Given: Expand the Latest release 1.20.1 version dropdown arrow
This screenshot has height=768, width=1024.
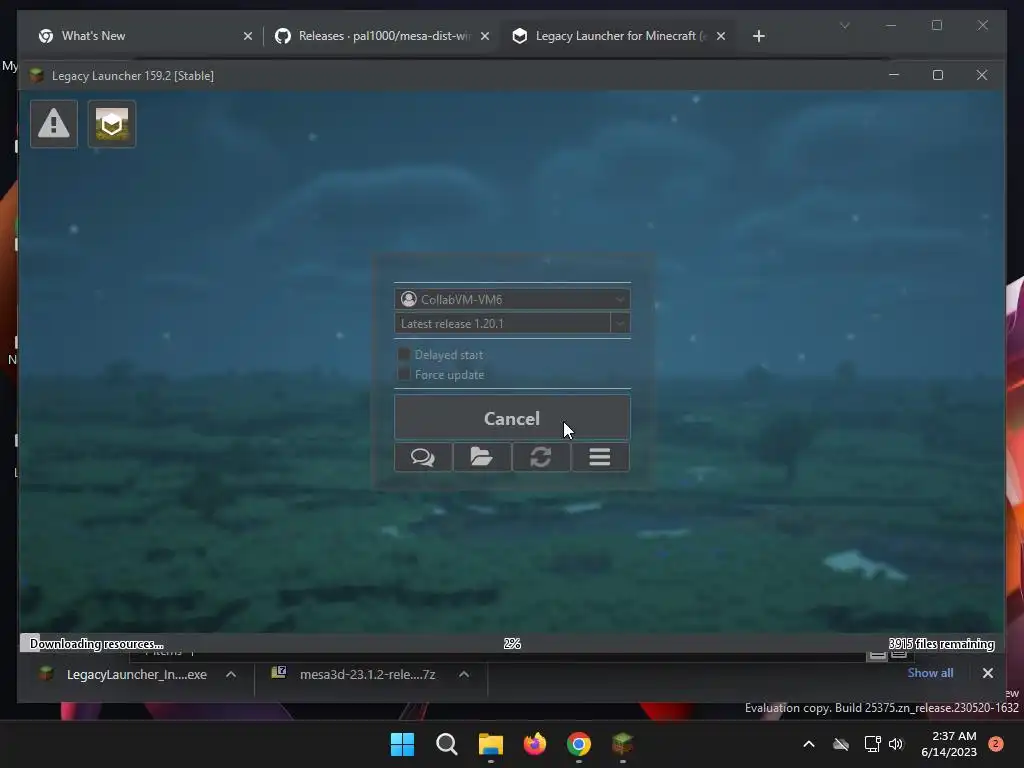Looking at the screenshot, I should click(x=620, y=323).
